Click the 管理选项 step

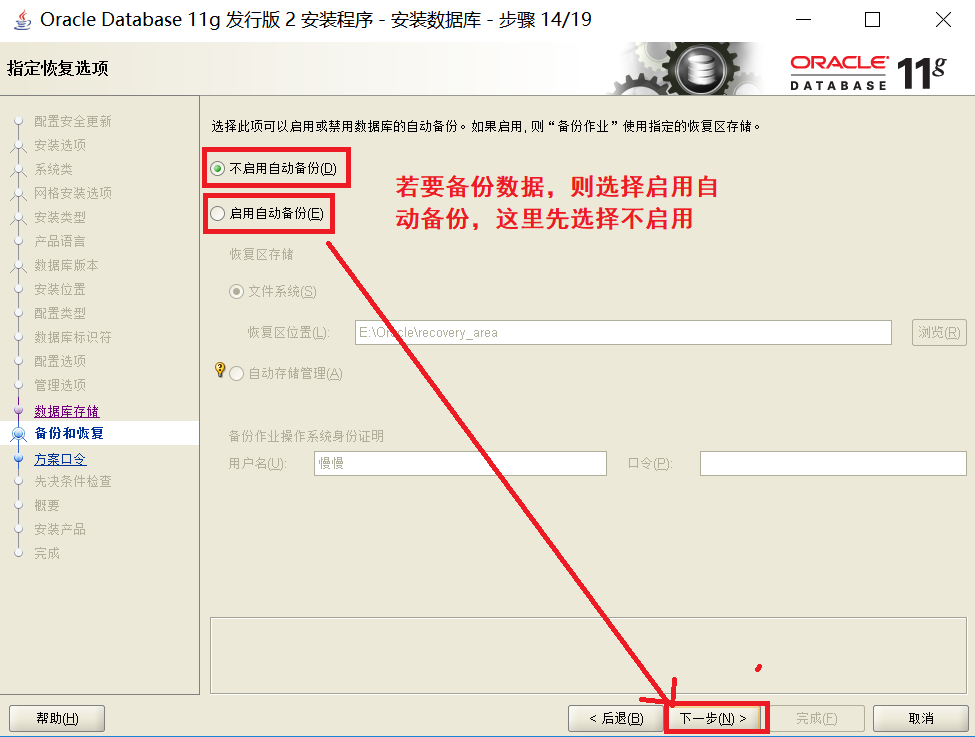click(x=60, y=385)
